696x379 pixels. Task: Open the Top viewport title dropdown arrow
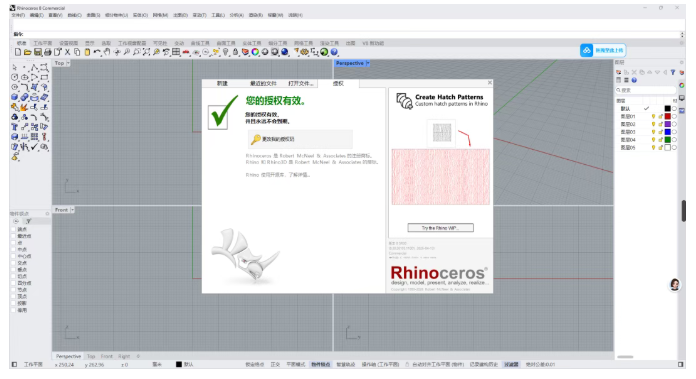click(x=68, y=63)
